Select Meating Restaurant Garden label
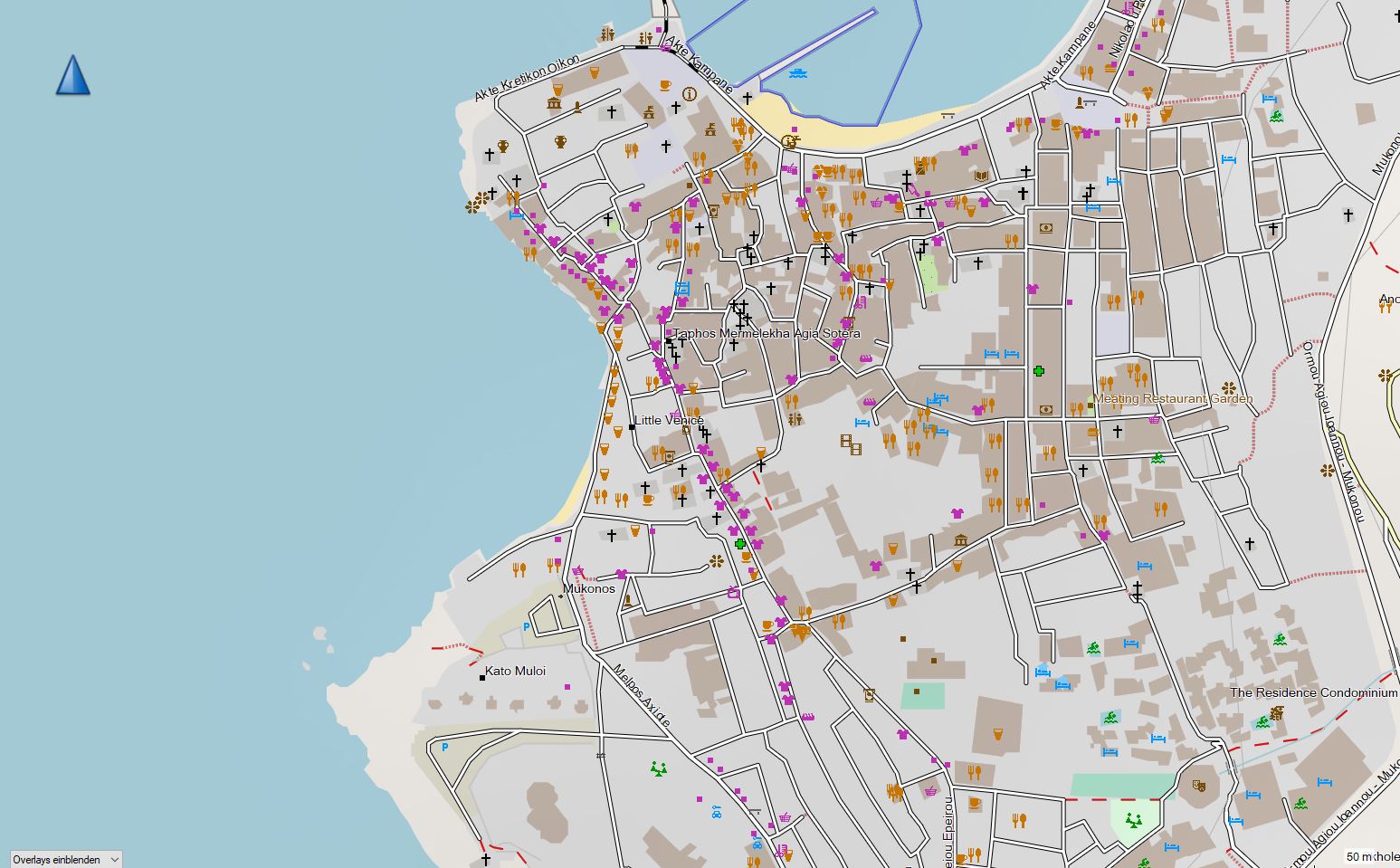 click(1173, 398)
